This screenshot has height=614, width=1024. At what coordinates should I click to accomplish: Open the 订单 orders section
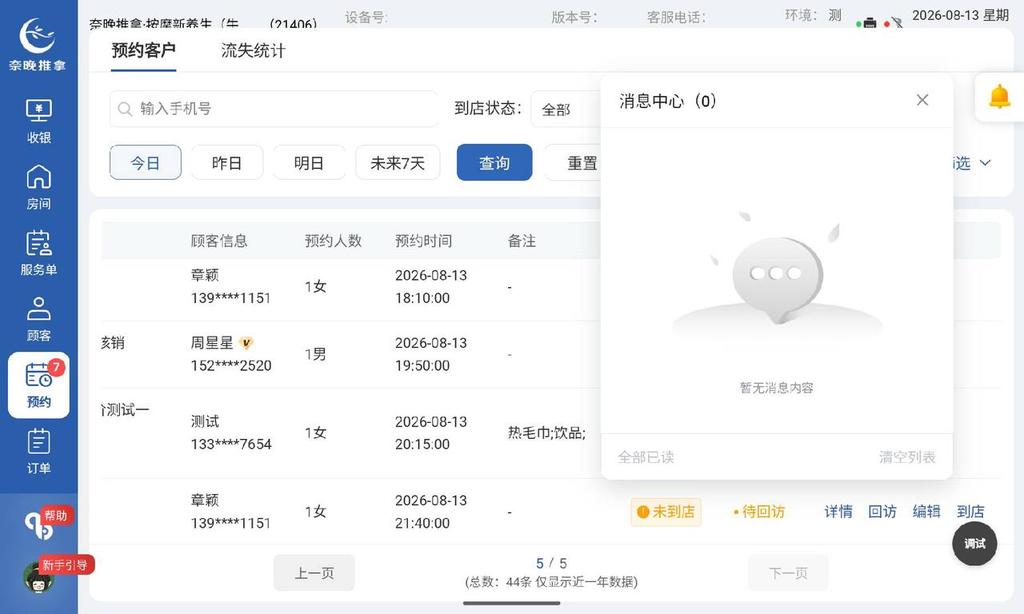click(39, 451)
